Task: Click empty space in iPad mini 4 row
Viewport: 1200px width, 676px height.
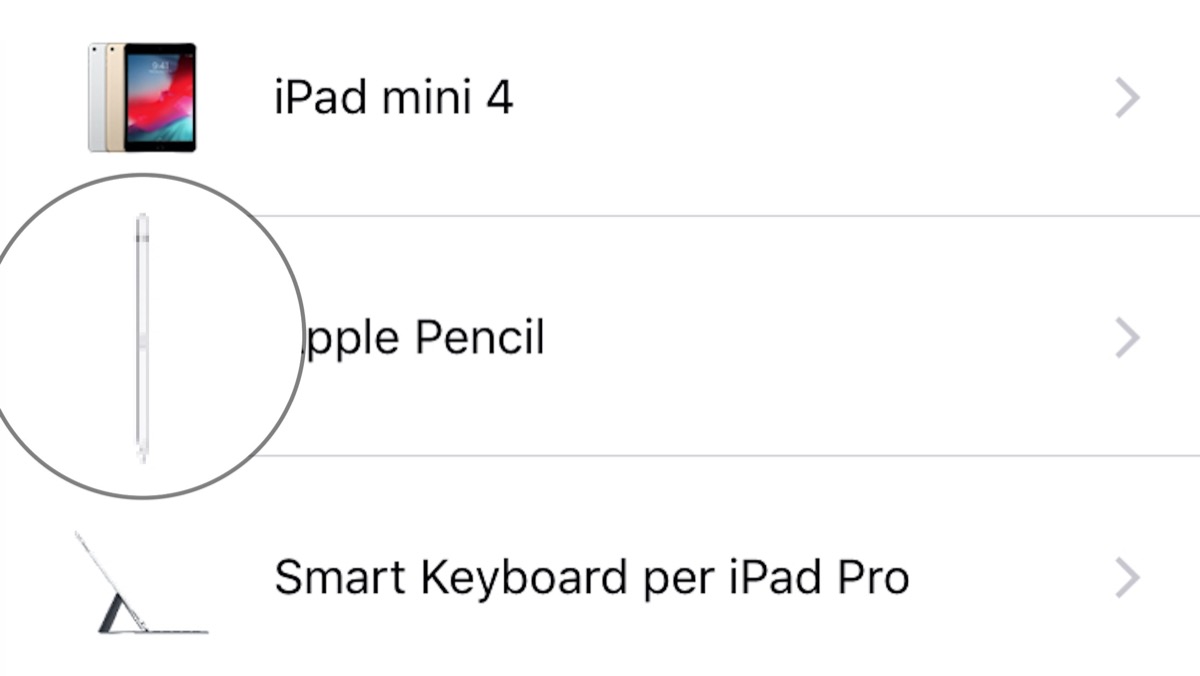Action: pyautogui.click(x=800, y=98)
